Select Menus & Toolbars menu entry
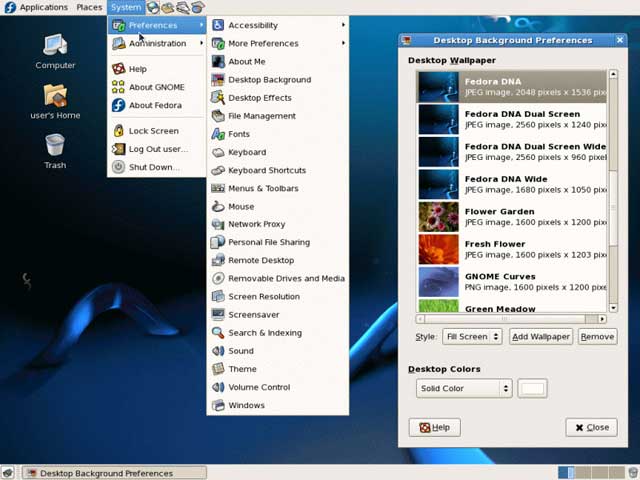Screen dimensions: 640x480 (x=278, y=188)
